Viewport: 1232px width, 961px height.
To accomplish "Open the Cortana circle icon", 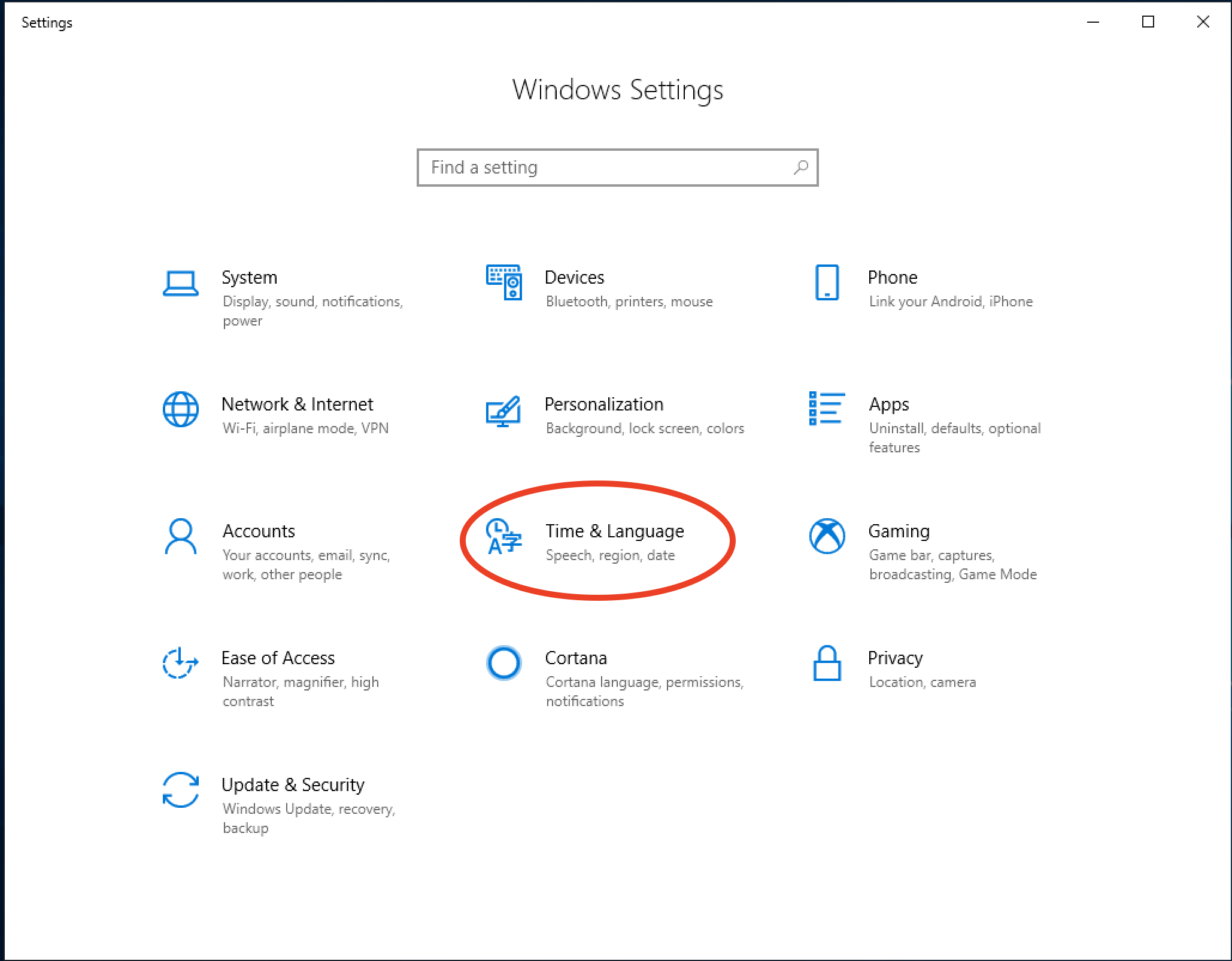I will click(503, 663).
